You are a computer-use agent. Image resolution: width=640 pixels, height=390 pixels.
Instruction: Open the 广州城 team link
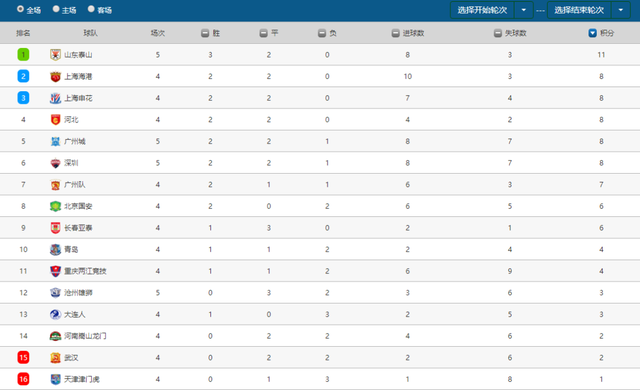coord(75,141)
